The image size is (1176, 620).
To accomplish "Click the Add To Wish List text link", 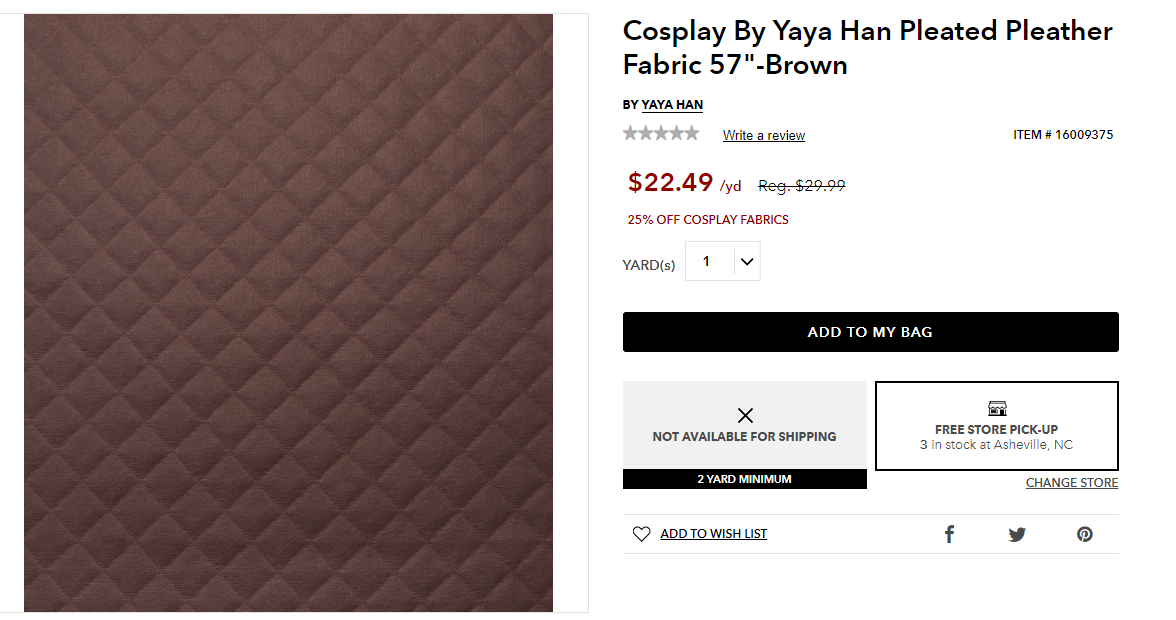I will [713, 534].
